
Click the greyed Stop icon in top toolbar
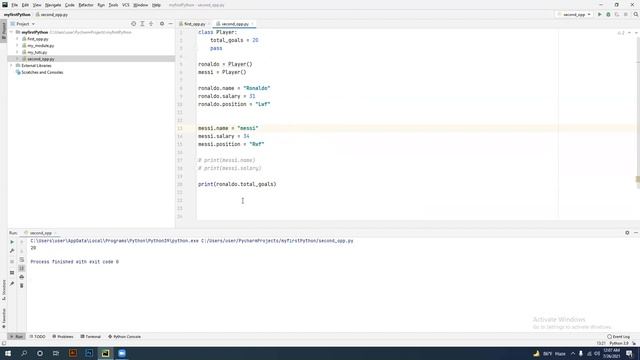pos(626,14)
